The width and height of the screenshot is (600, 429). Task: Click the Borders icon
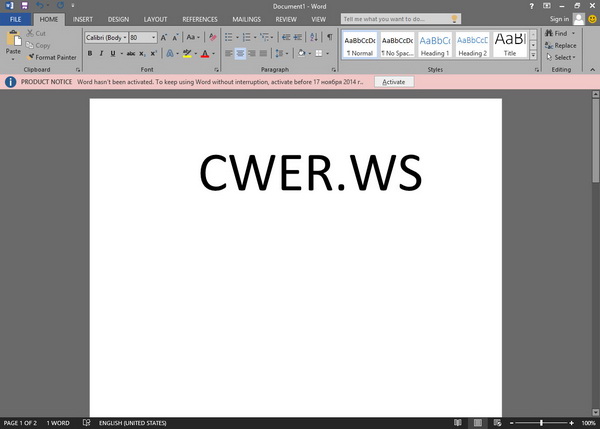click(x=319, y=53)
